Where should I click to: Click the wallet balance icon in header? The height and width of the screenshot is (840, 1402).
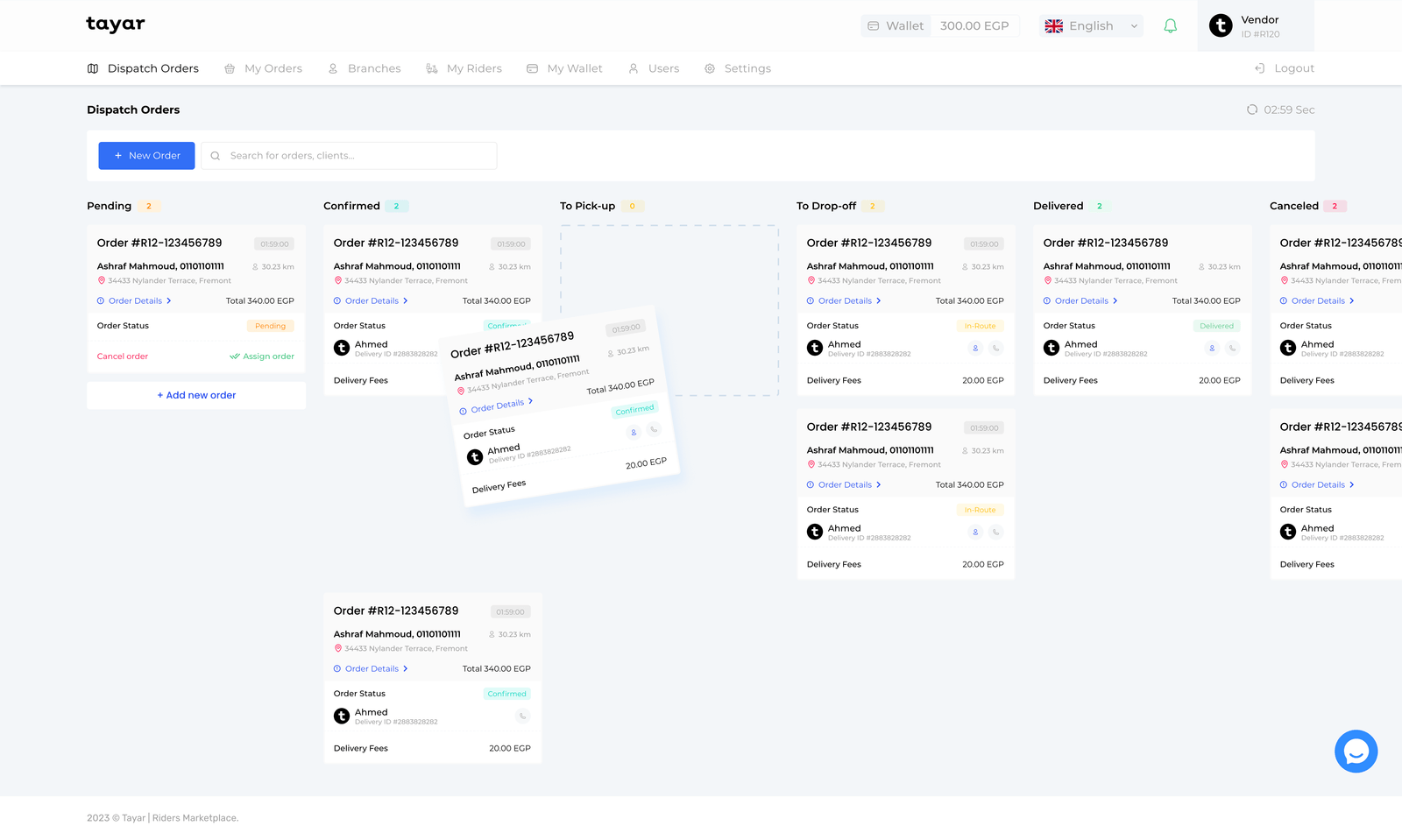pos(874,26)
